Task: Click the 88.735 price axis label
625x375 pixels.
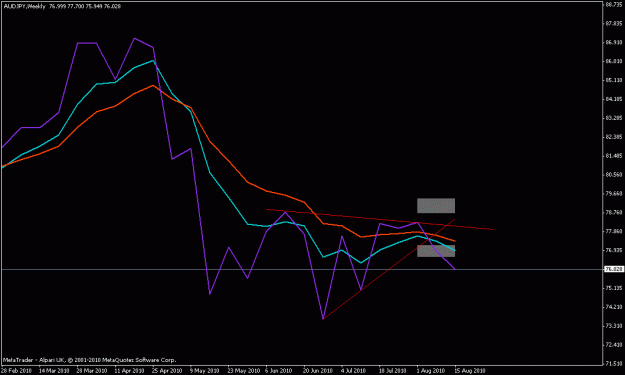Action: point(614,5)
